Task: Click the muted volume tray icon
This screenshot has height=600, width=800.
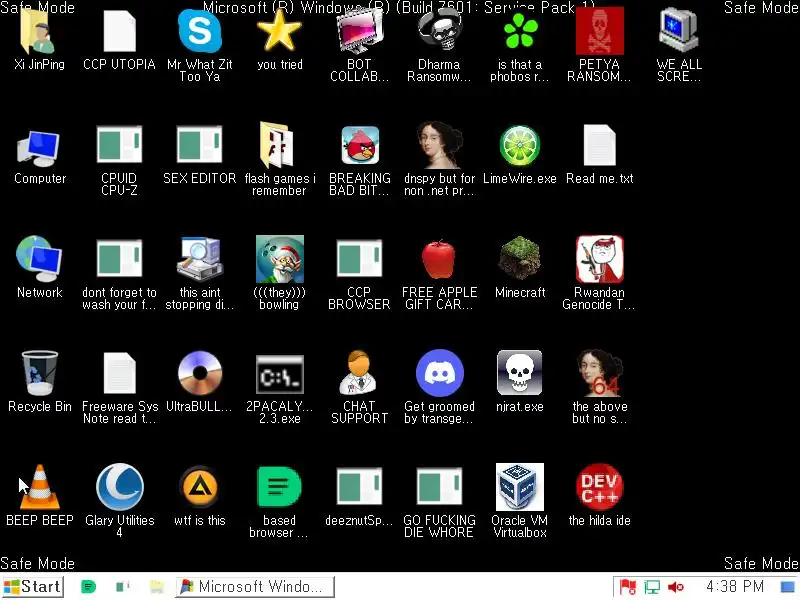Action: tap(676, 587)
